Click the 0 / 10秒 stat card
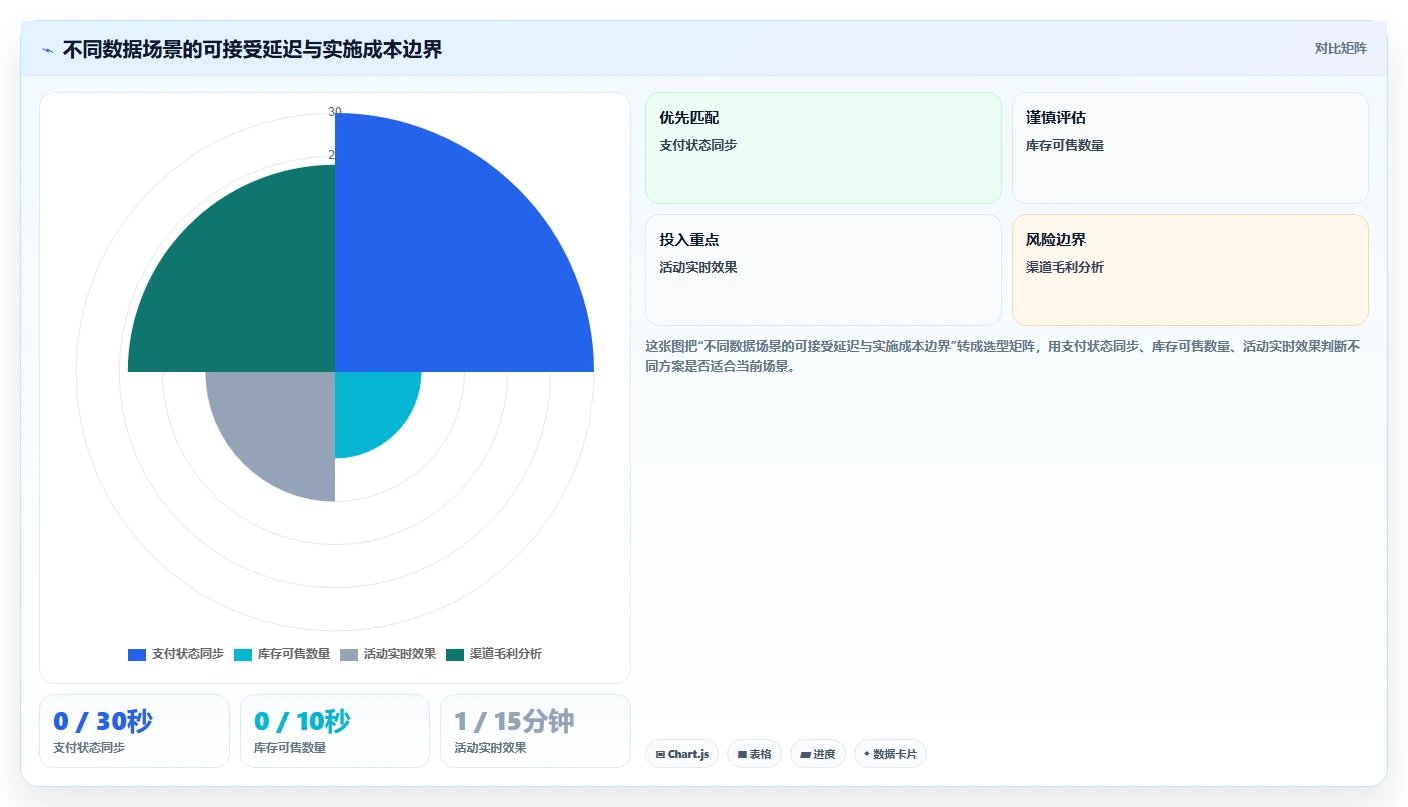 point(335,731)
